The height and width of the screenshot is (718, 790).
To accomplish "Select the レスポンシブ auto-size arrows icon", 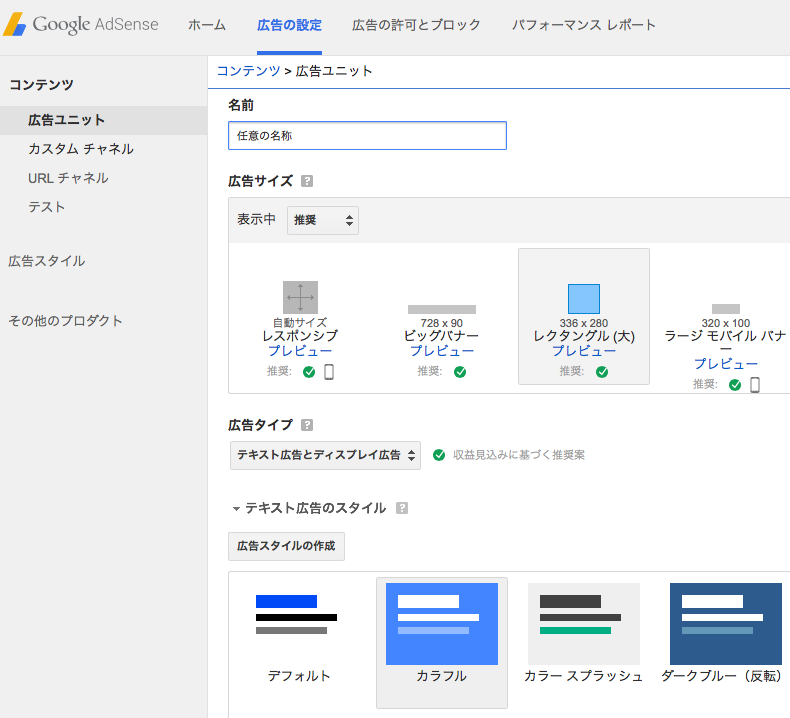I will click(x=300, y=297).
